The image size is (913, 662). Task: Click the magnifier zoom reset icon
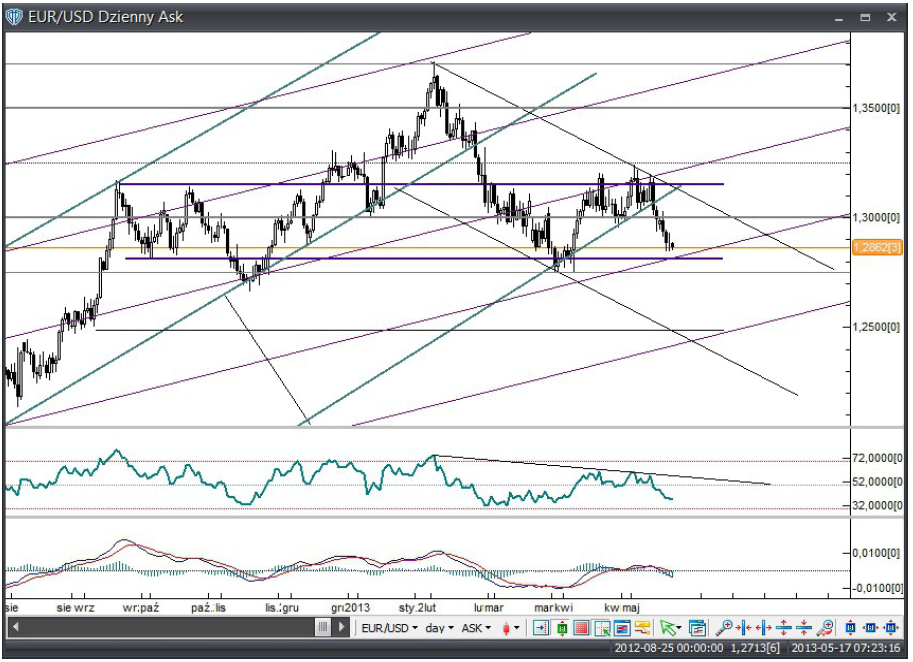pos(825,628)
